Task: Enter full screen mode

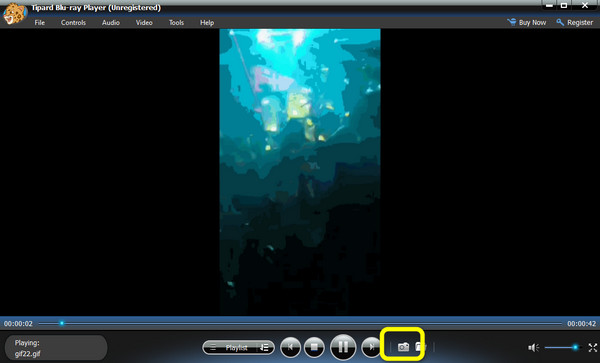Action: [592, 347]
